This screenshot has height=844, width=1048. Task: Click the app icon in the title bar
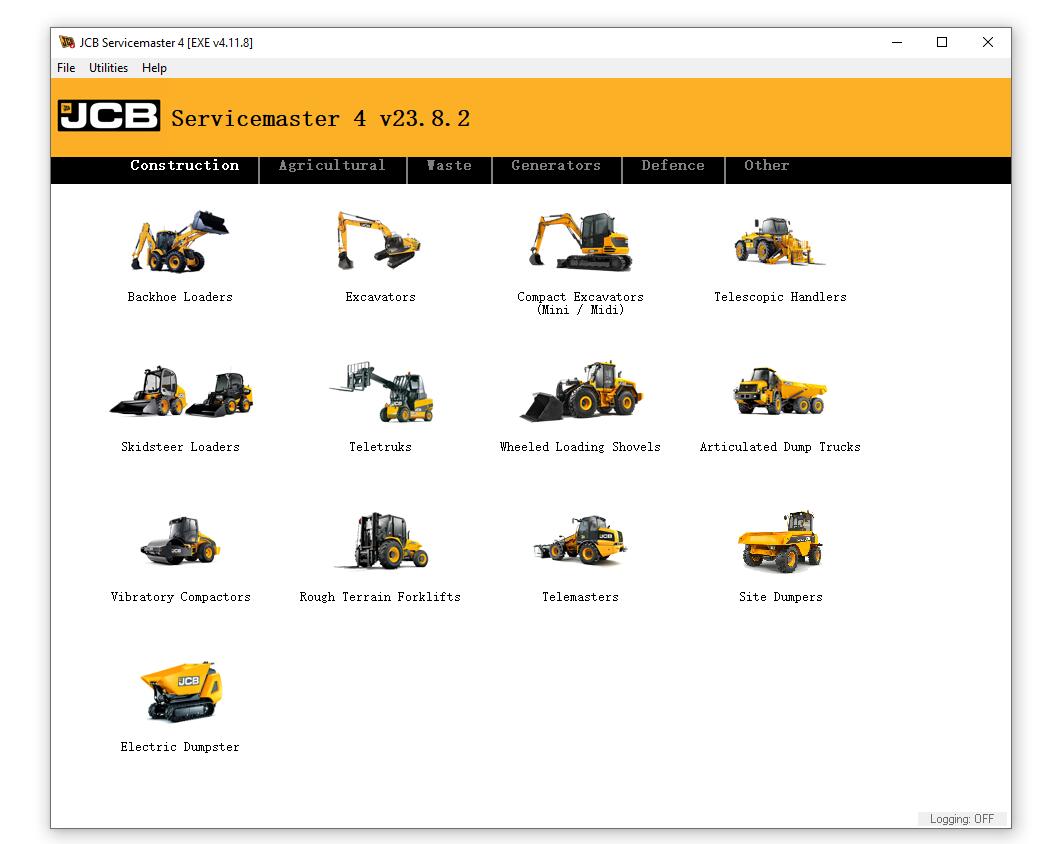coord(67,42)
